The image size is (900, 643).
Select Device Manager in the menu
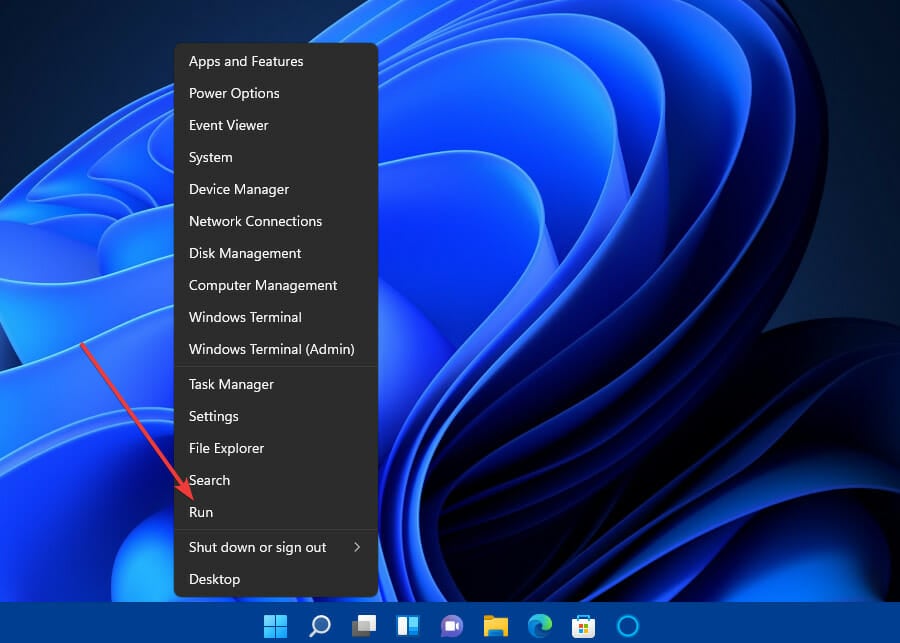[x=239, y=189]
